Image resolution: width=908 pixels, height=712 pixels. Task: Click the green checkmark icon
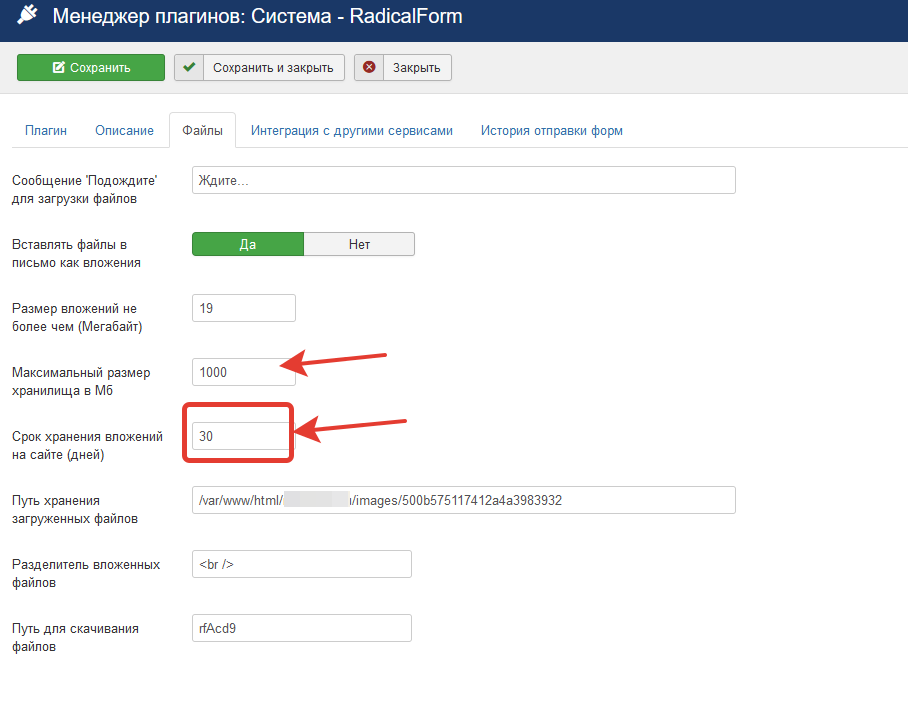point(188,68)
